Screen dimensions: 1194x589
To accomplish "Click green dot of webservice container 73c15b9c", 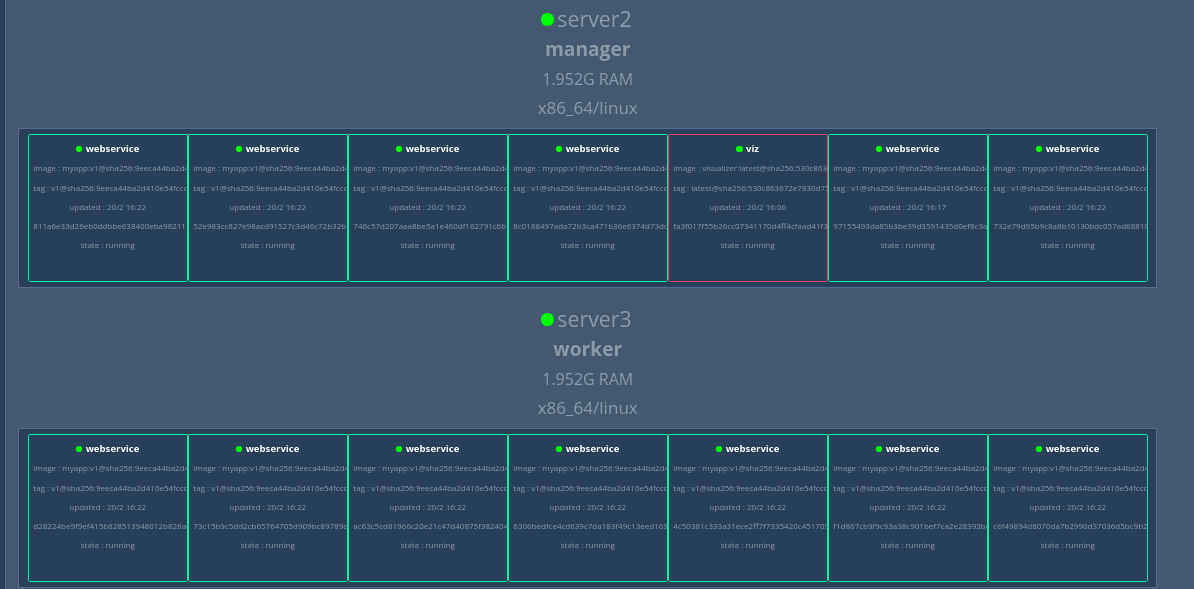I will tap(239, 450).
